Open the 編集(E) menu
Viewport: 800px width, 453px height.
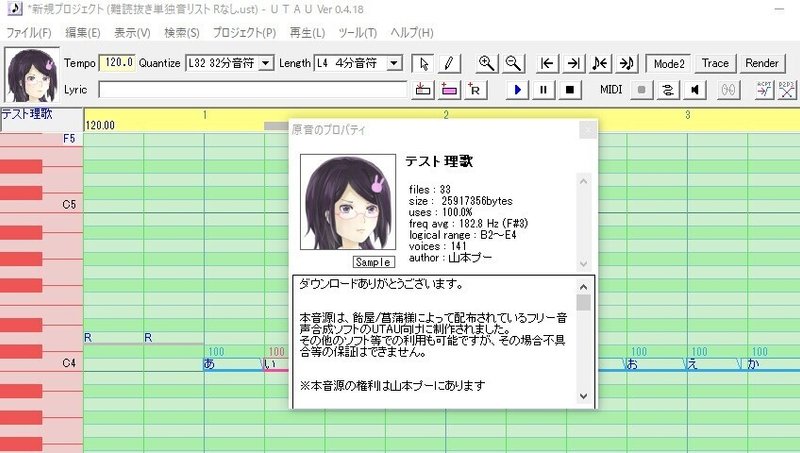click(83, 33)
